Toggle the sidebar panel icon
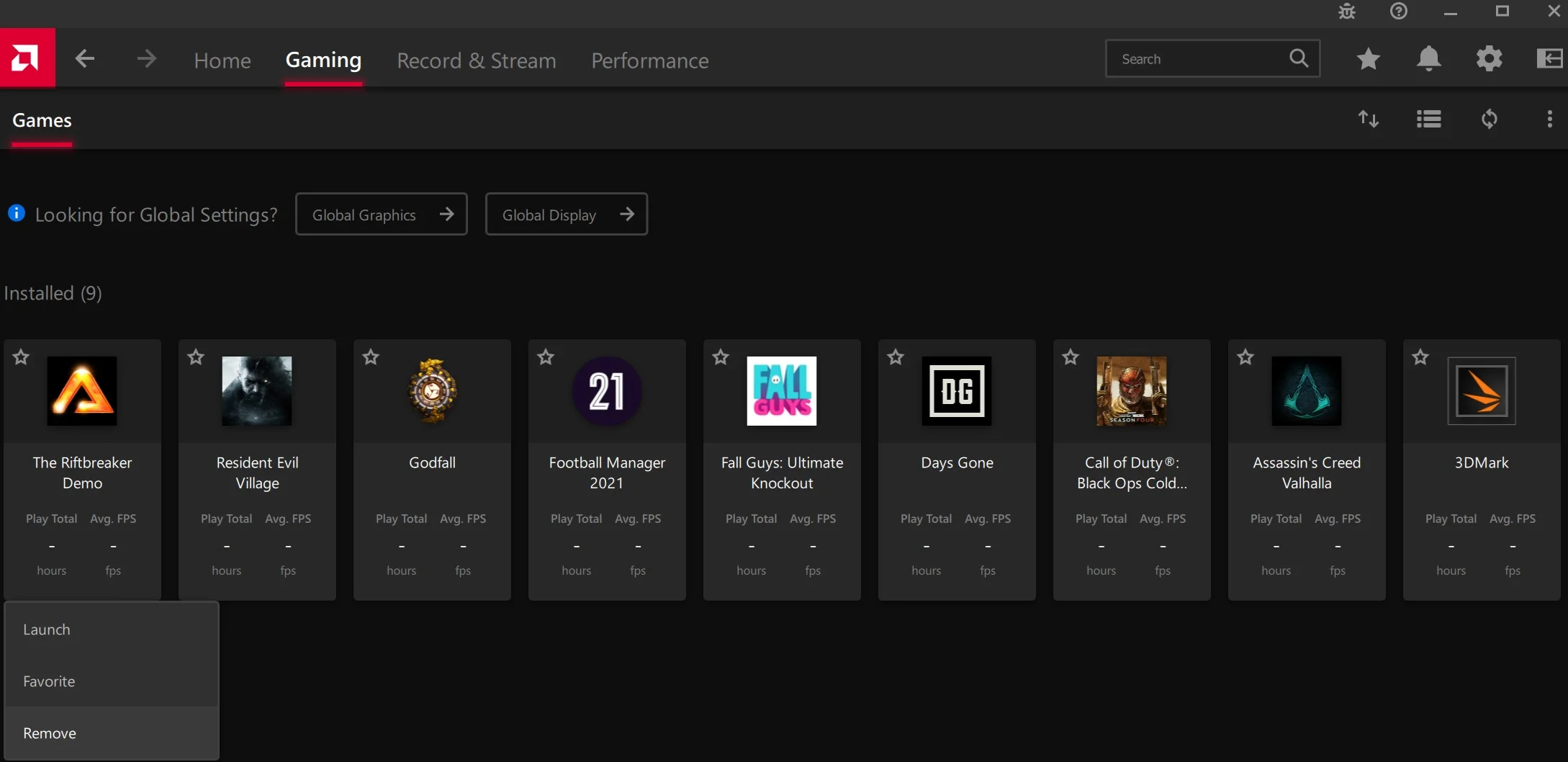The image size is (1568, 762). [1549, 59]
